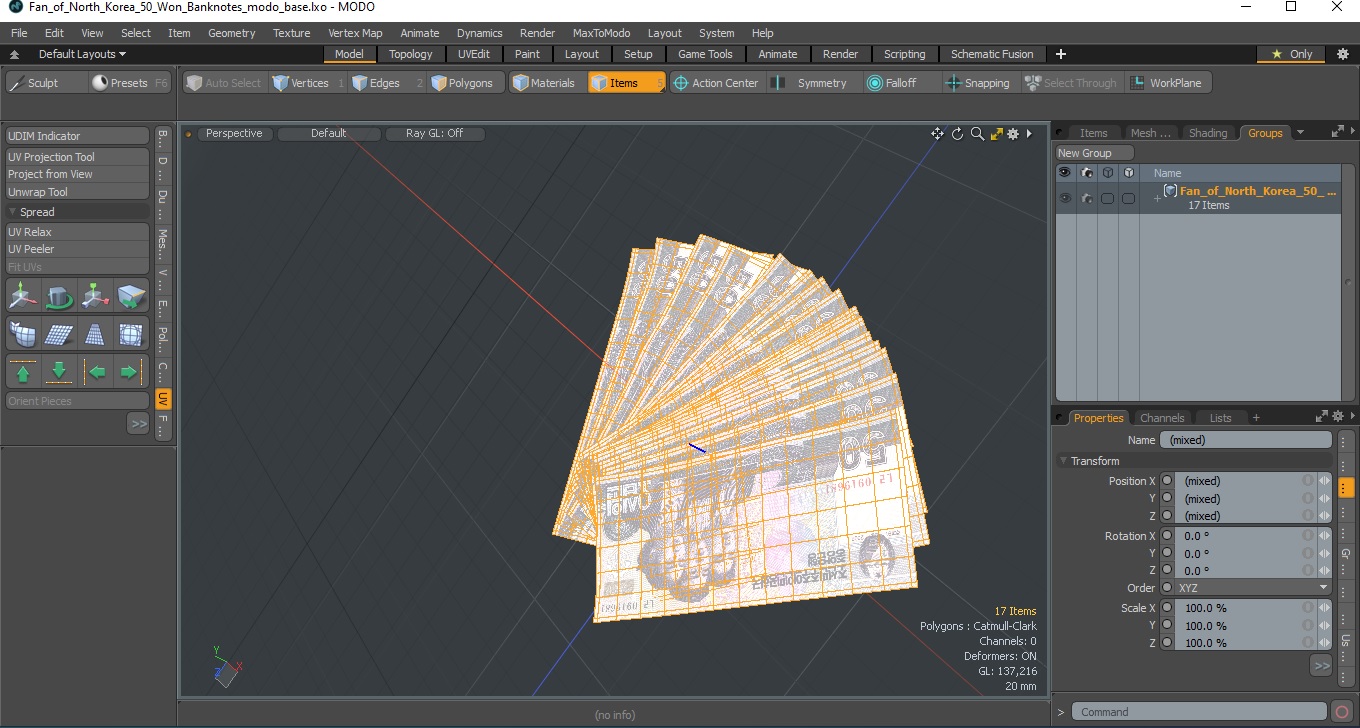
Task: Click the viewport rotate icon
Action: [957, 134]
